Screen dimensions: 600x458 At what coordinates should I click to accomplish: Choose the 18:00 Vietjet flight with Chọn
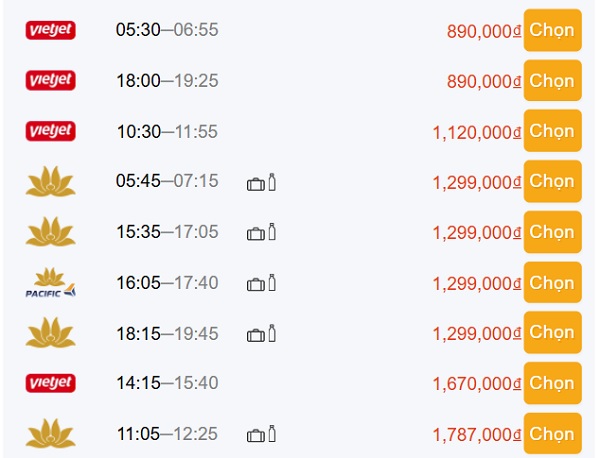click(552, 81)
